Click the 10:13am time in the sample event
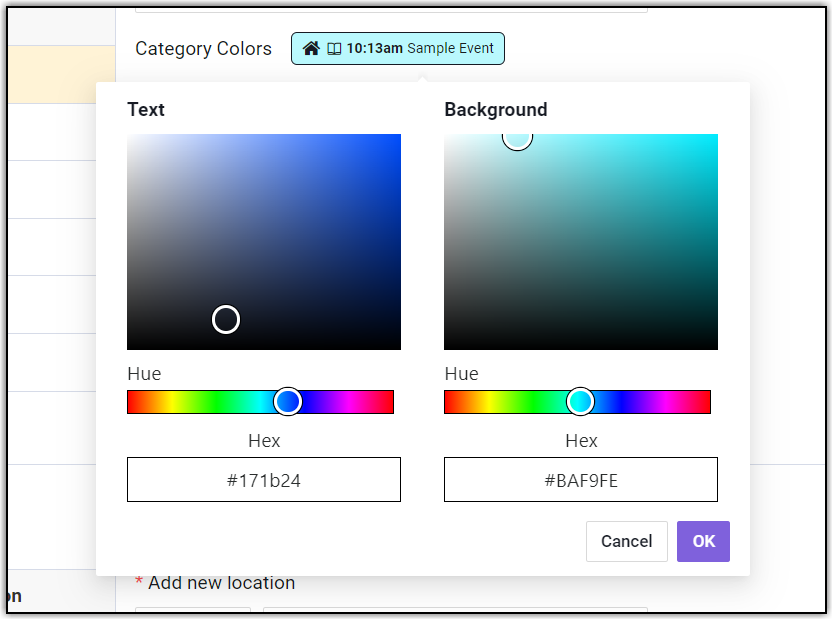Image resolution: width=833 pixels, height=620 pixels. click(374, 48)
